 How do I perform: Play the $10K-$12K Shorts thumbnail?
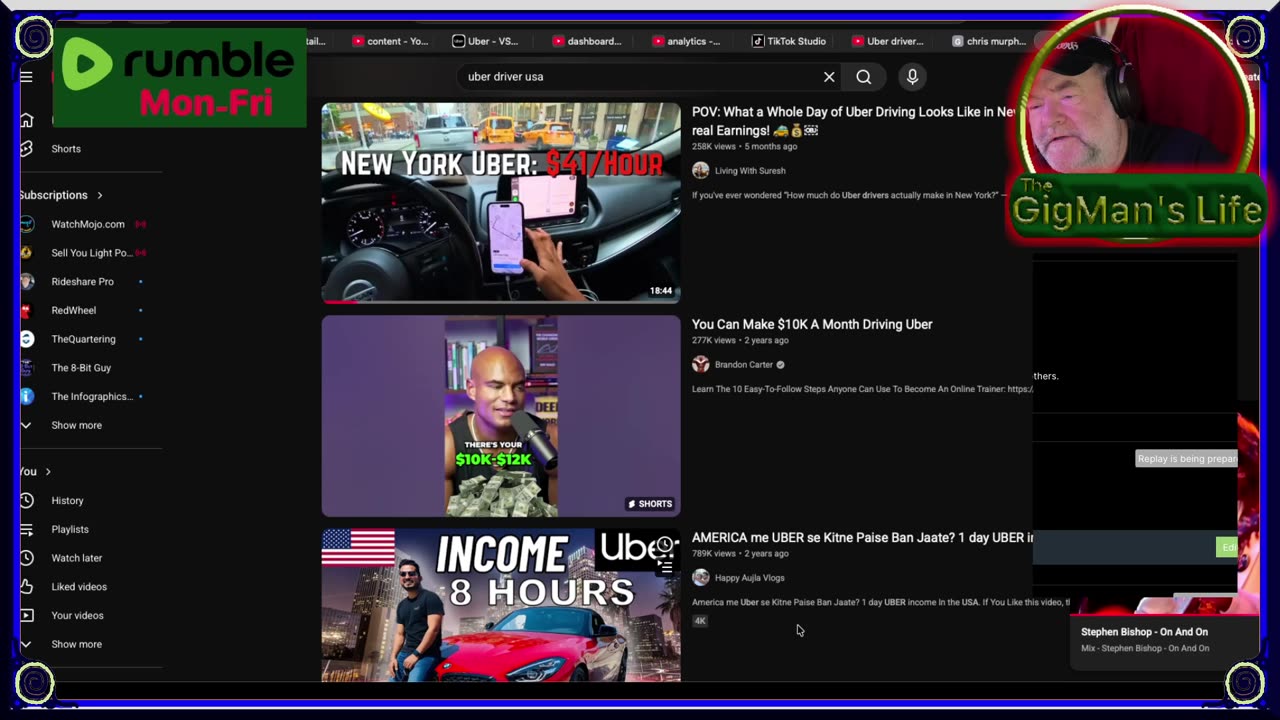tap(501, 416)
